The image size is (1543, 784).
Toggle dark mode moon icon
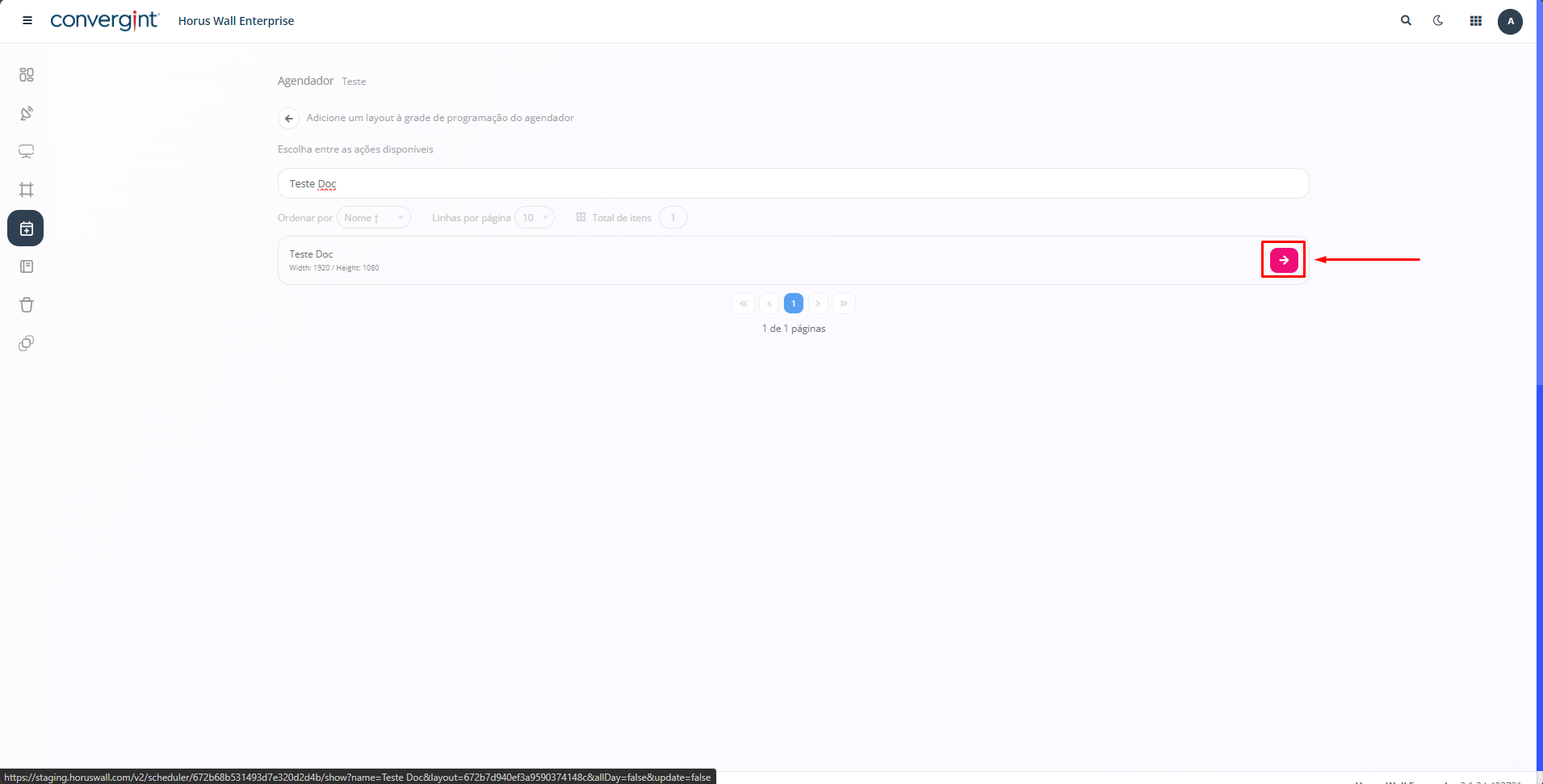coord(1438,21)
